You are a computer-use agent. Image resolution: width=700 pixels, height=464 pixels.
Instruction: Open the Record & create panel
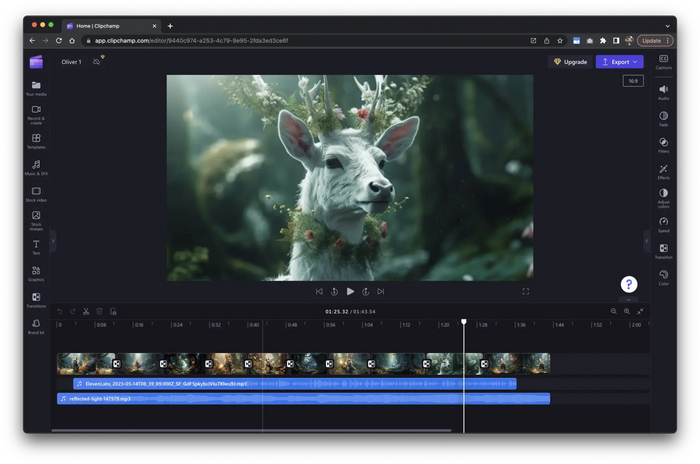(x=36, y=113)
